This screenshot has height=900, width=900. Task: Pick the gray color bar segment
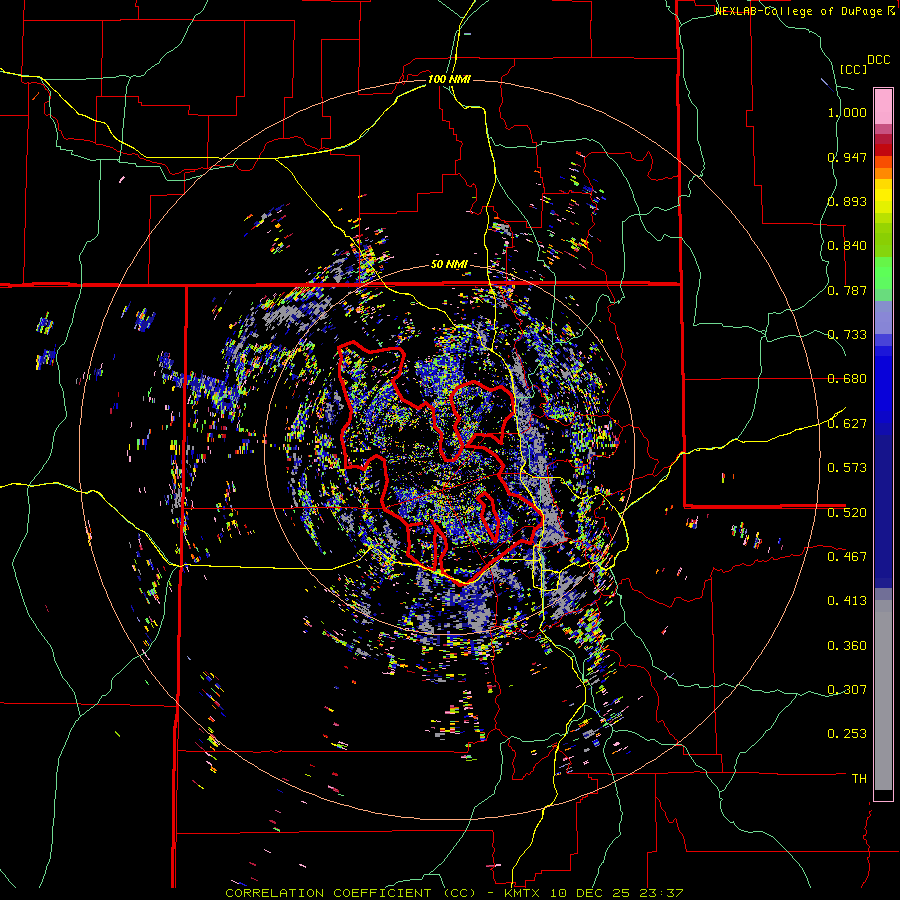(x=883, y=695)
